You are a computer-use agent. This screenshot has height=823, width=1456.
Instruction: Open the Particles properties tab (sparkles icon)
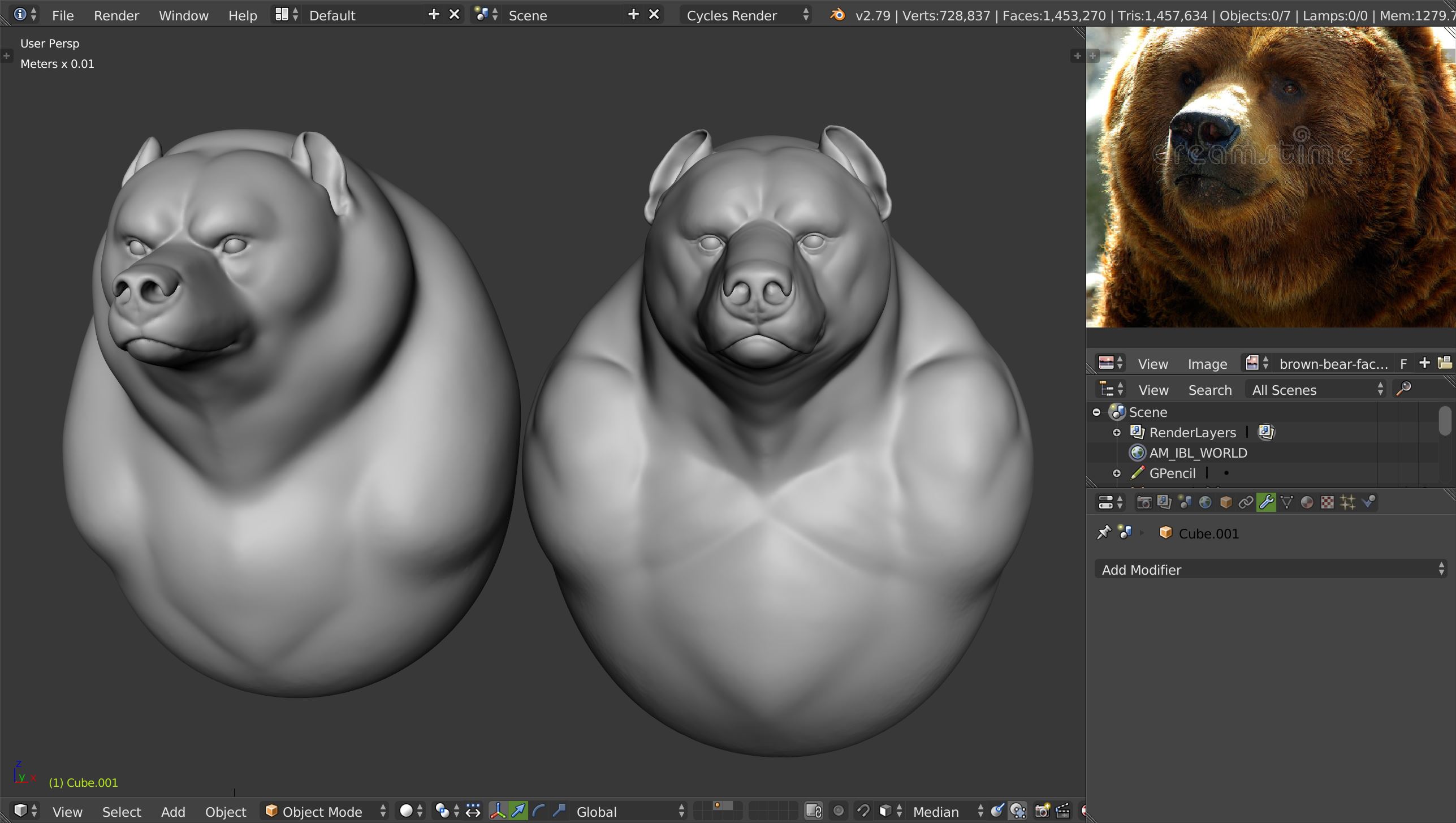[1347, 502]
